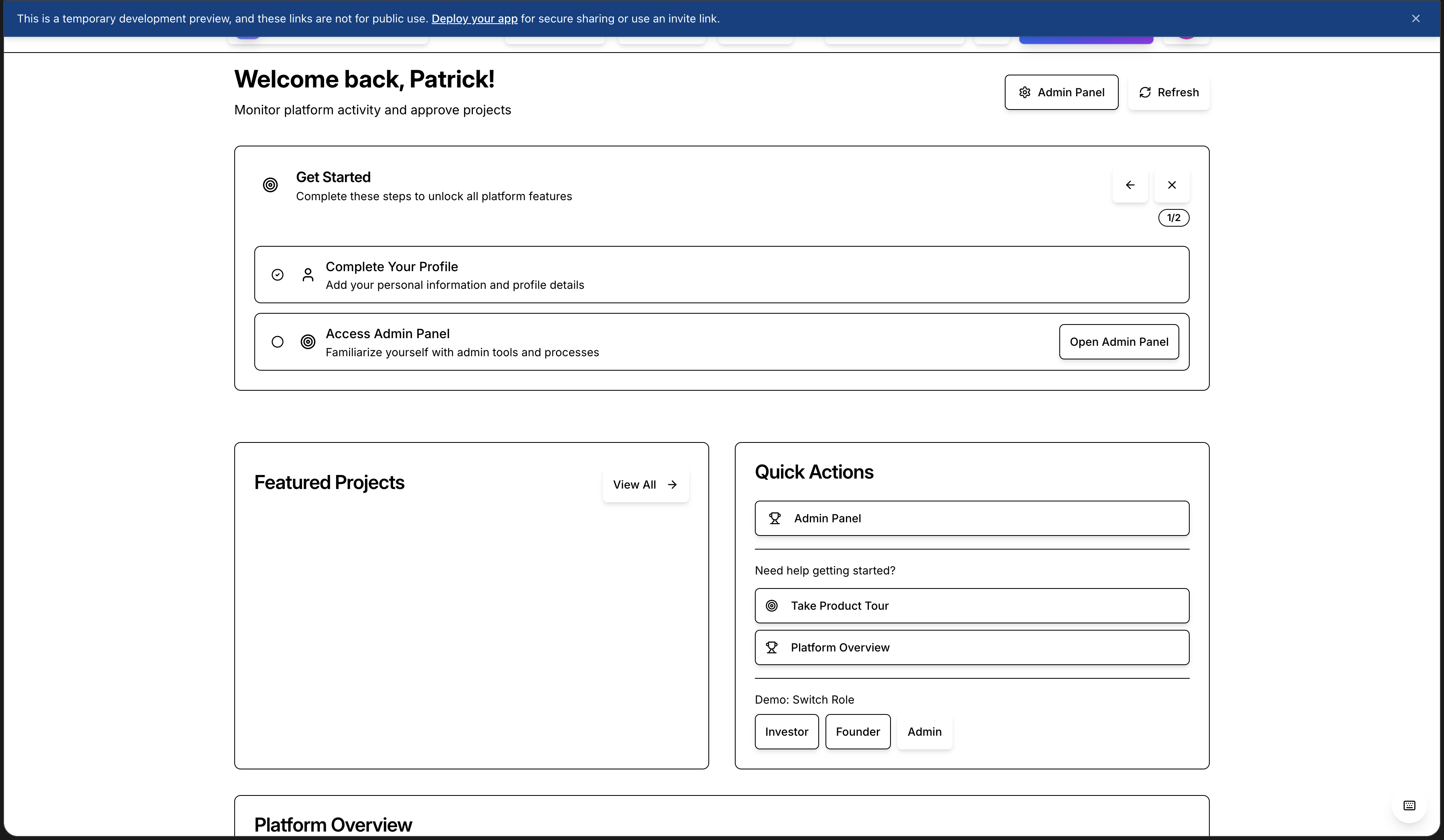This screenshot has width=1444, height=840.
Task: Click View All in Featured Projects
Action: click(x=645, y=485)
